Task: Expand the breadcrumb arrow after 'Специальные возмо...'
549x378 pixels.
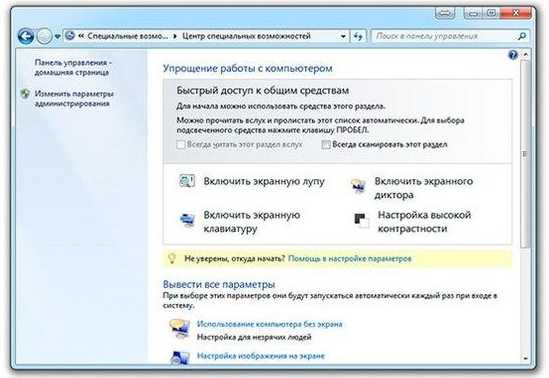Action: (x=175, y=36)
